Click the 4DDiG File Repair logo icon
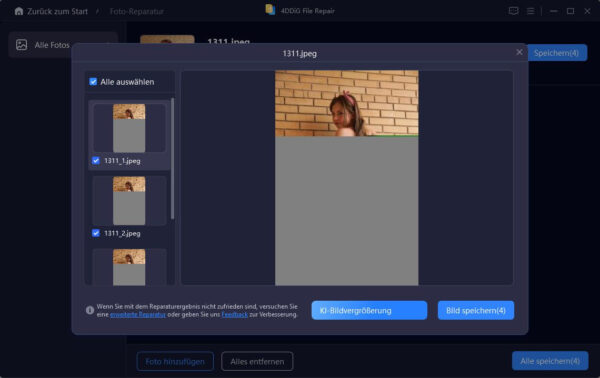 point(270,10)
